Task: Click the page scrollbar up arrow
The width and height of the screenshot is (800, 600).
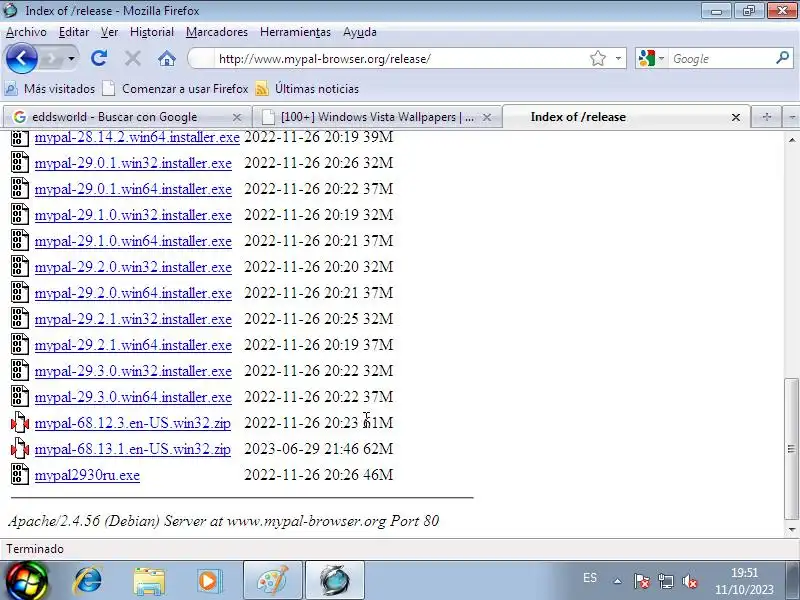Action: [x=792, y=139]
